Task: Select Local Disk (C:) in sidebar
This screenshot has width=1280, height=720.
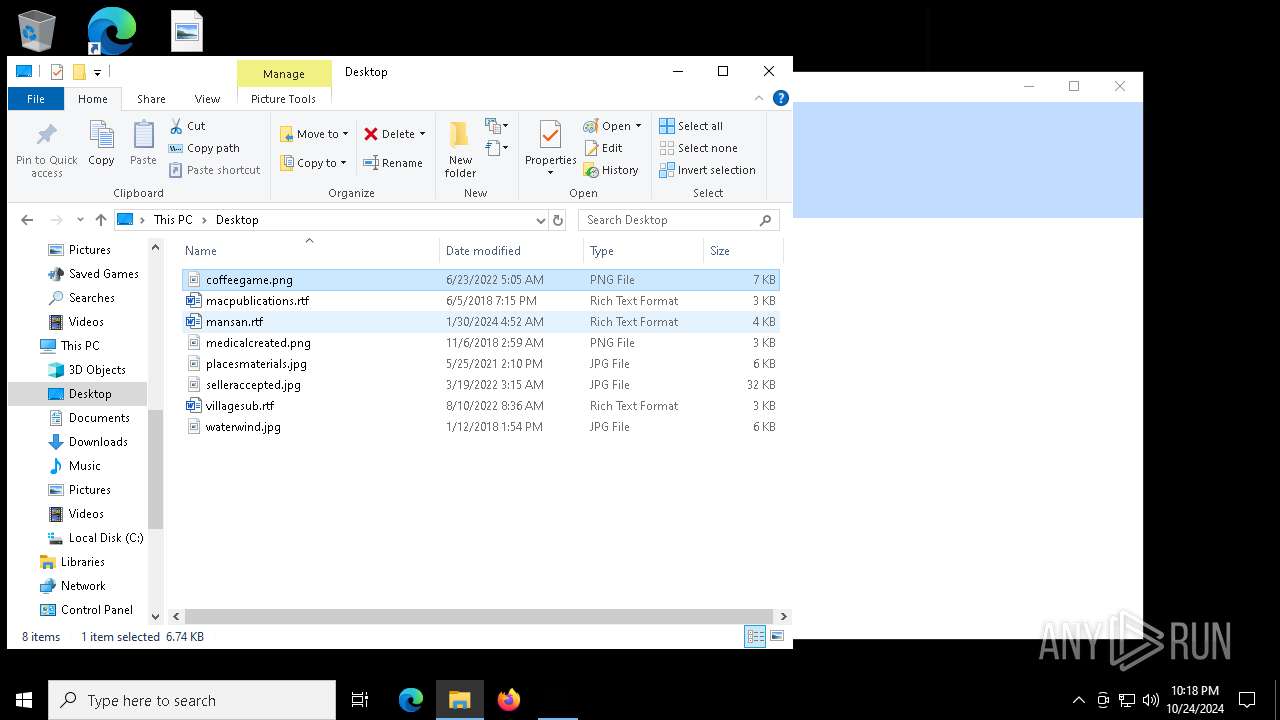Action: click(106, 538)
